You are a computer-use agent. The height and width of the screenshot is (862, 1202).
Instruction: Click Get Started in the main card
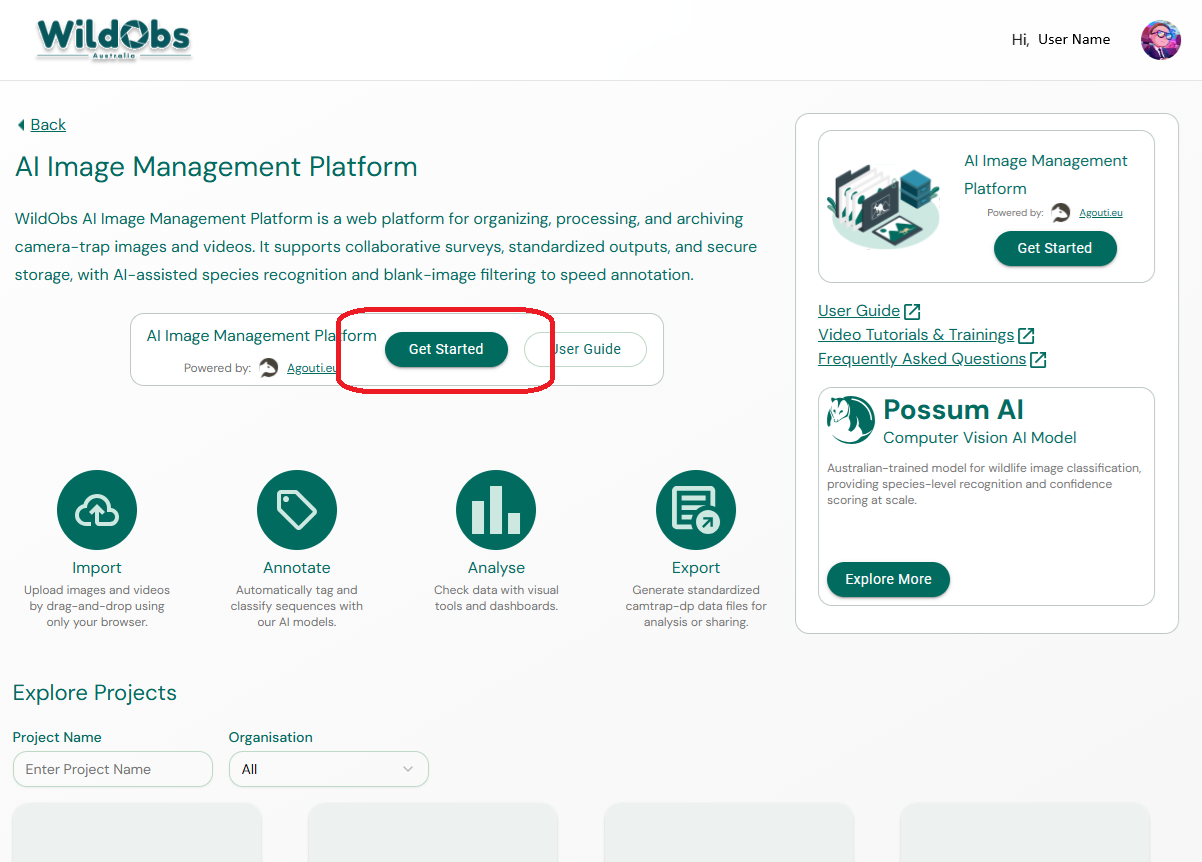tap(446, 349)
